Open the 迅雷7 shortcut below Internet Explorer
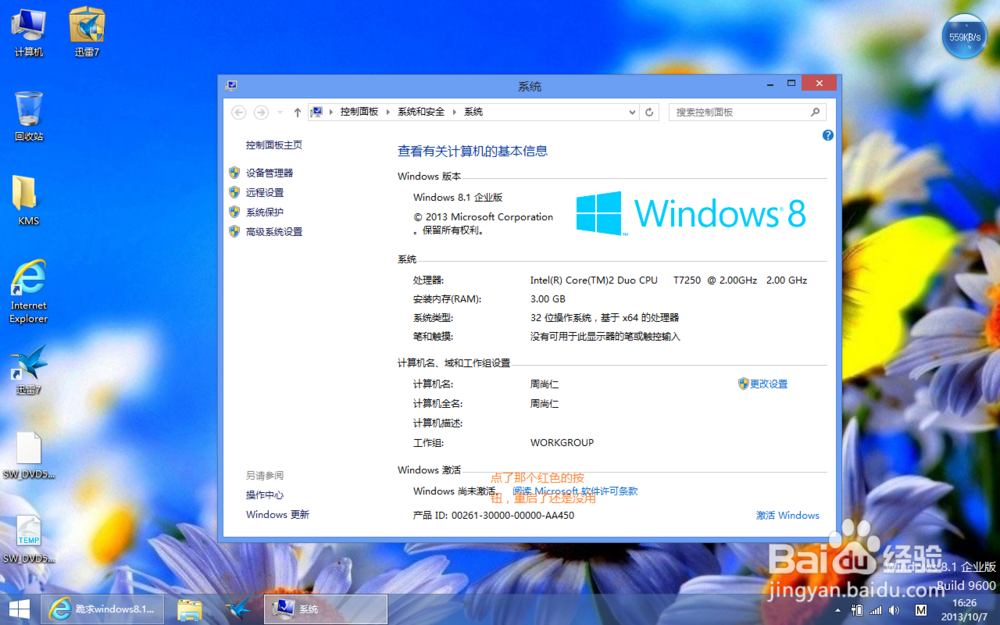The image size is (1000, 625). pos(29,370)
